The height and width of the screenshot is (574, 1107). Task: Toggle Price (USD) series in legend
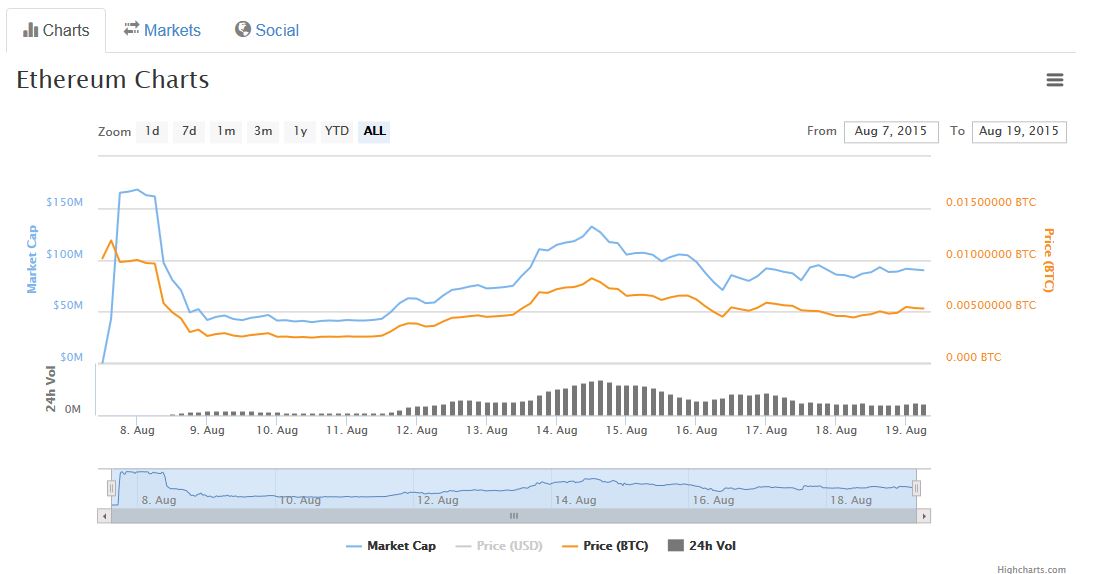click(x=499, y=546)
